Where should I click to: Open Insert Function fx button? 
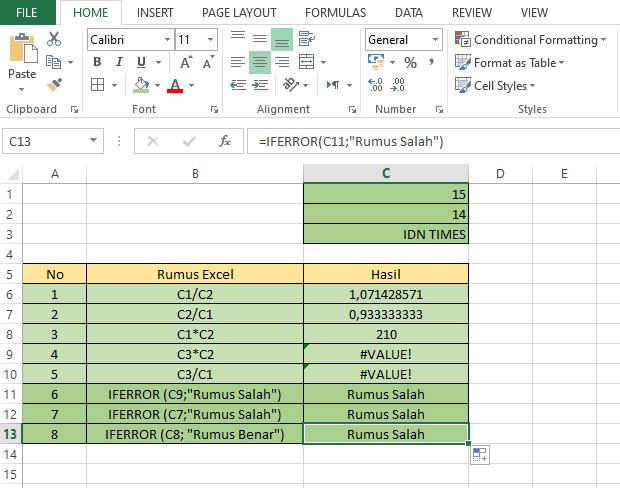point(225,141)
